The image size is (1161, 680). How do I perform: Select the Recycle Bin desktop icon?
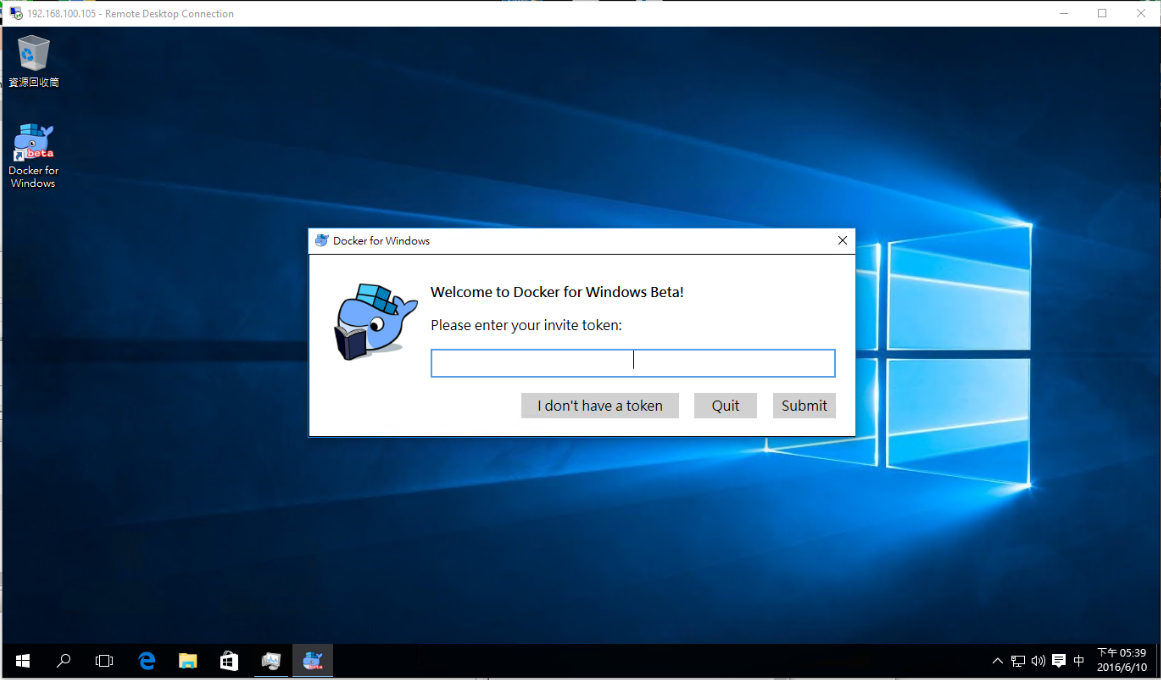click(33, 60)
